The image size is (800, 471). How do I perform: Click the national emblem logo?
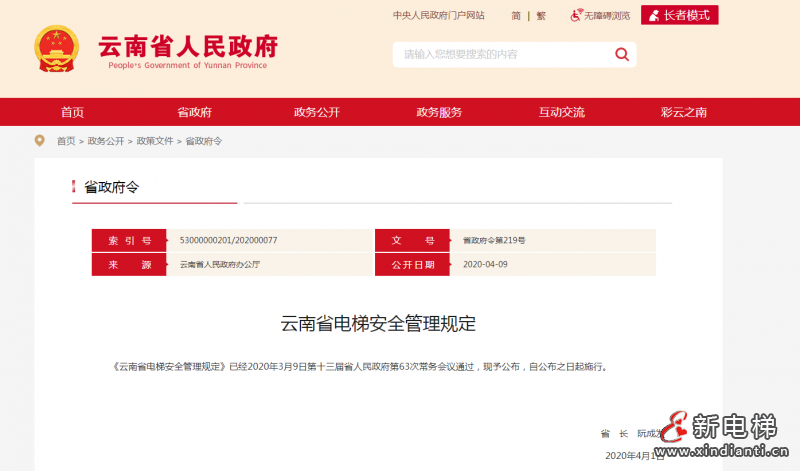pos(57,48)
